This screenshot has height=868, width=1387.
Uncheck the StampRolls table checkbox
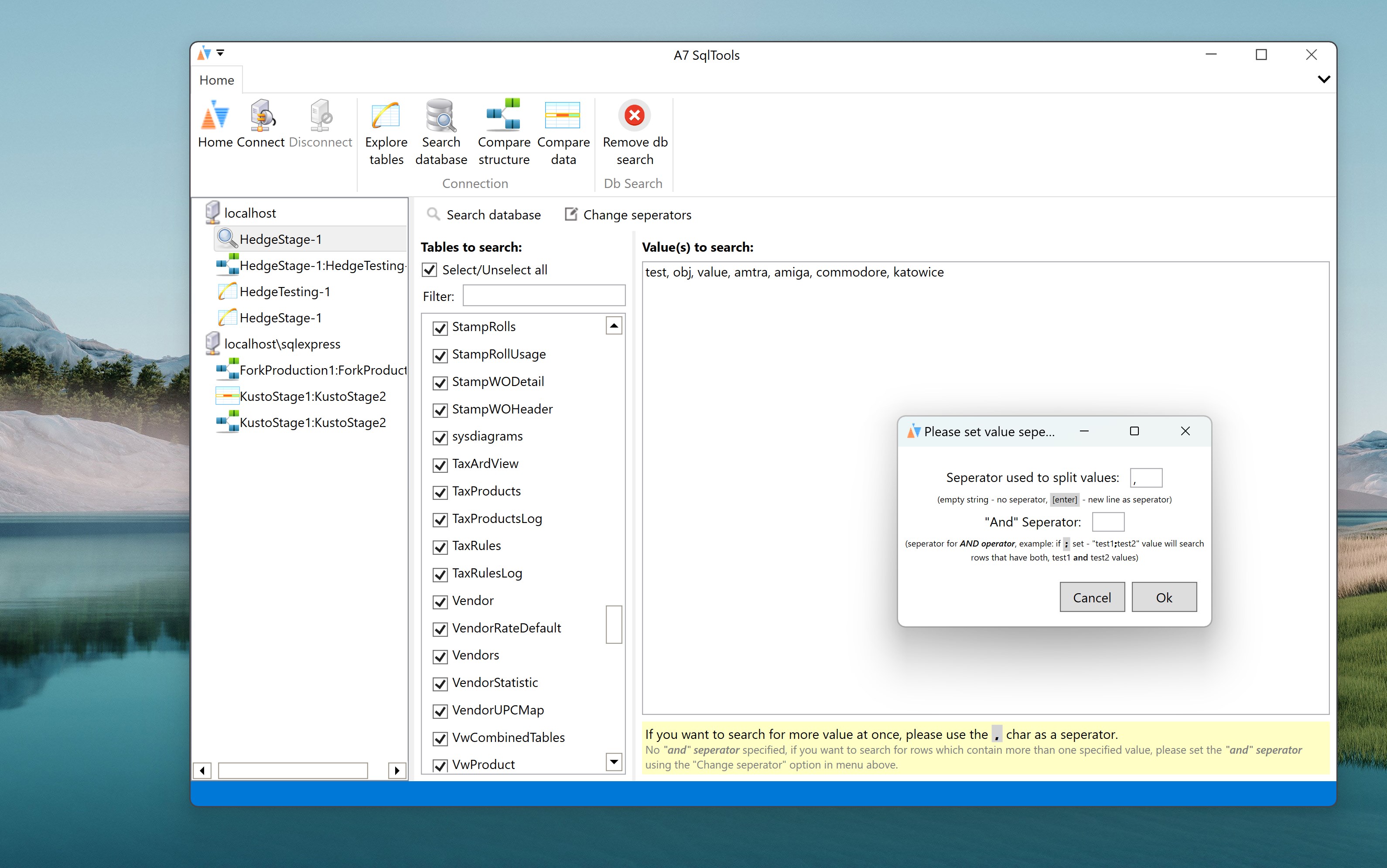pyautogui.click(x=441, y=328)
